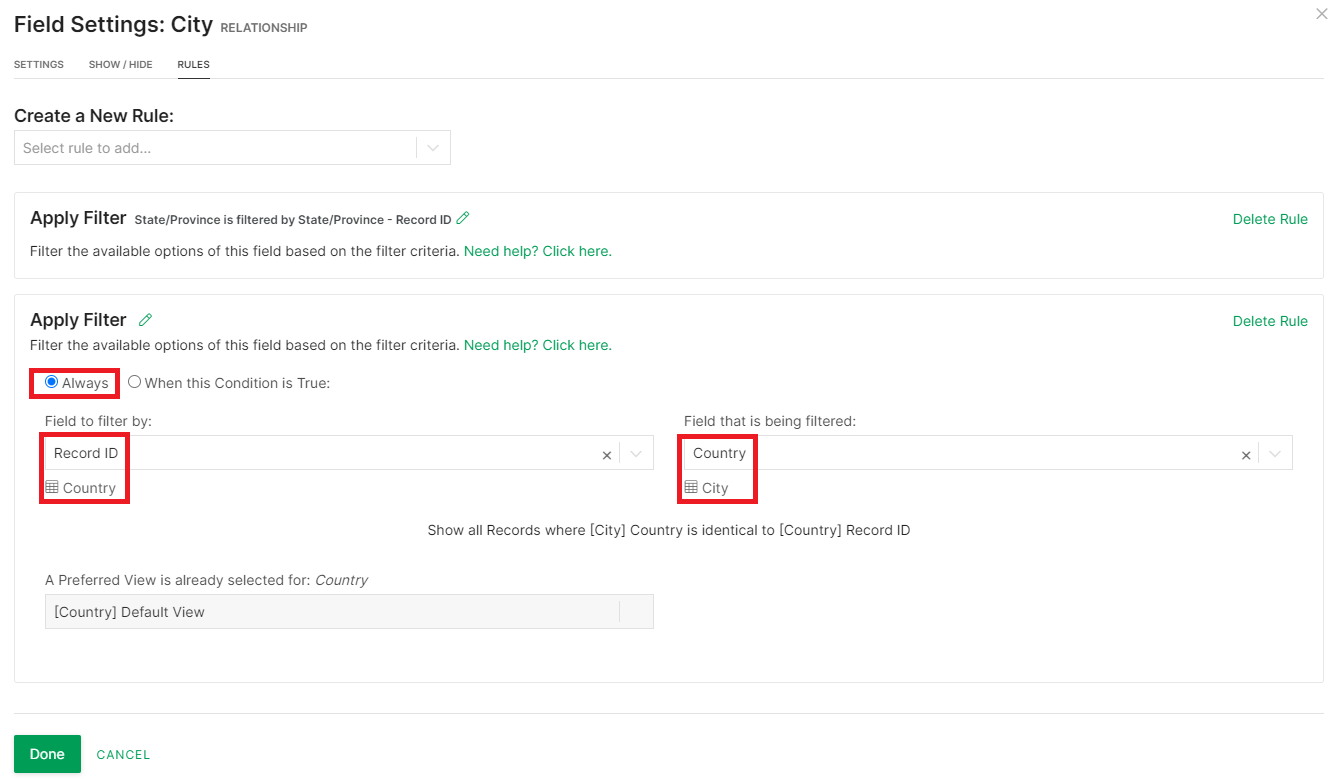This screenshot has height=783, width=1337.
Task: Open help link in first filter rule
Action: point(538,251)
